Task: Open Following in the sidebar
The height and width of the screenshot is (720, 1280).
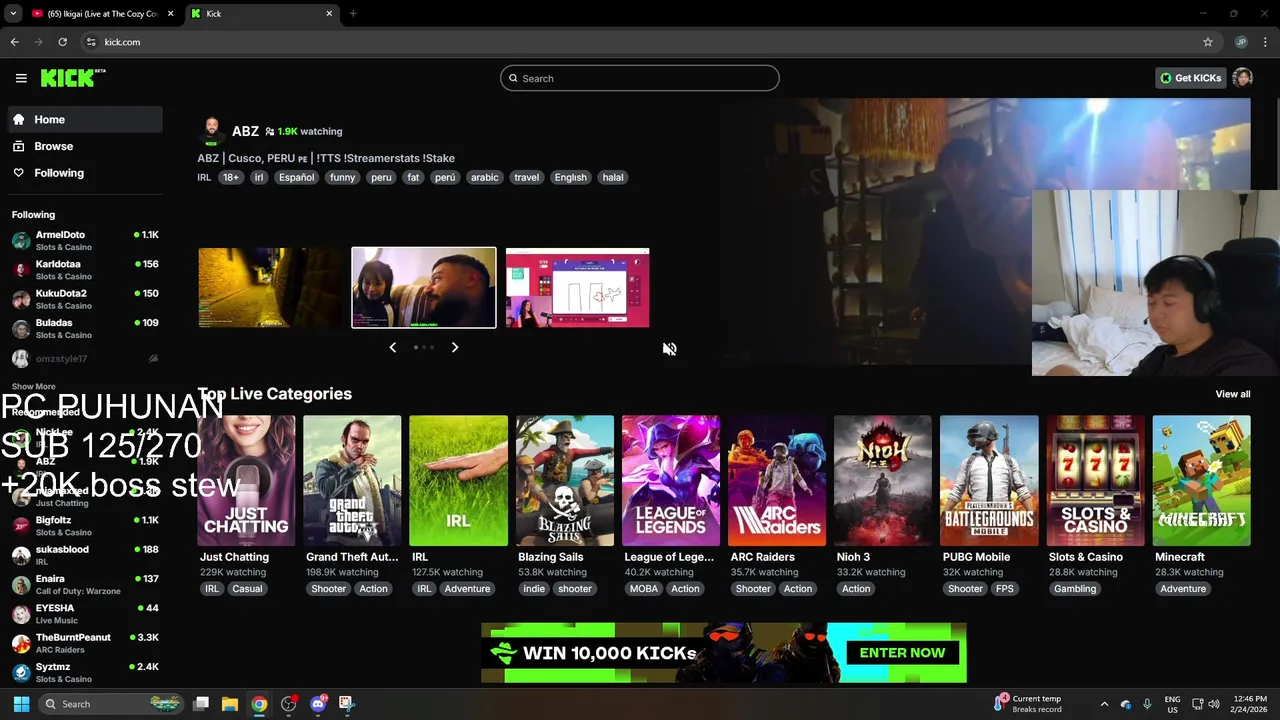Action: pos(85,173)
